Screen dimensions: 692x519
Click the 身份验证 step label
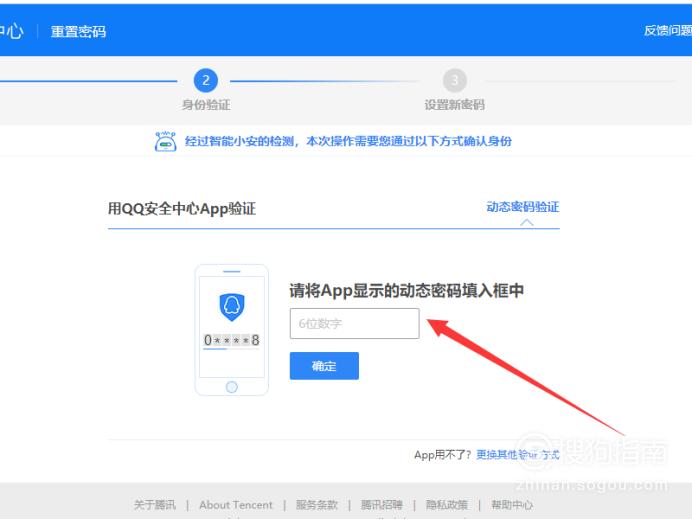[206, 105]
